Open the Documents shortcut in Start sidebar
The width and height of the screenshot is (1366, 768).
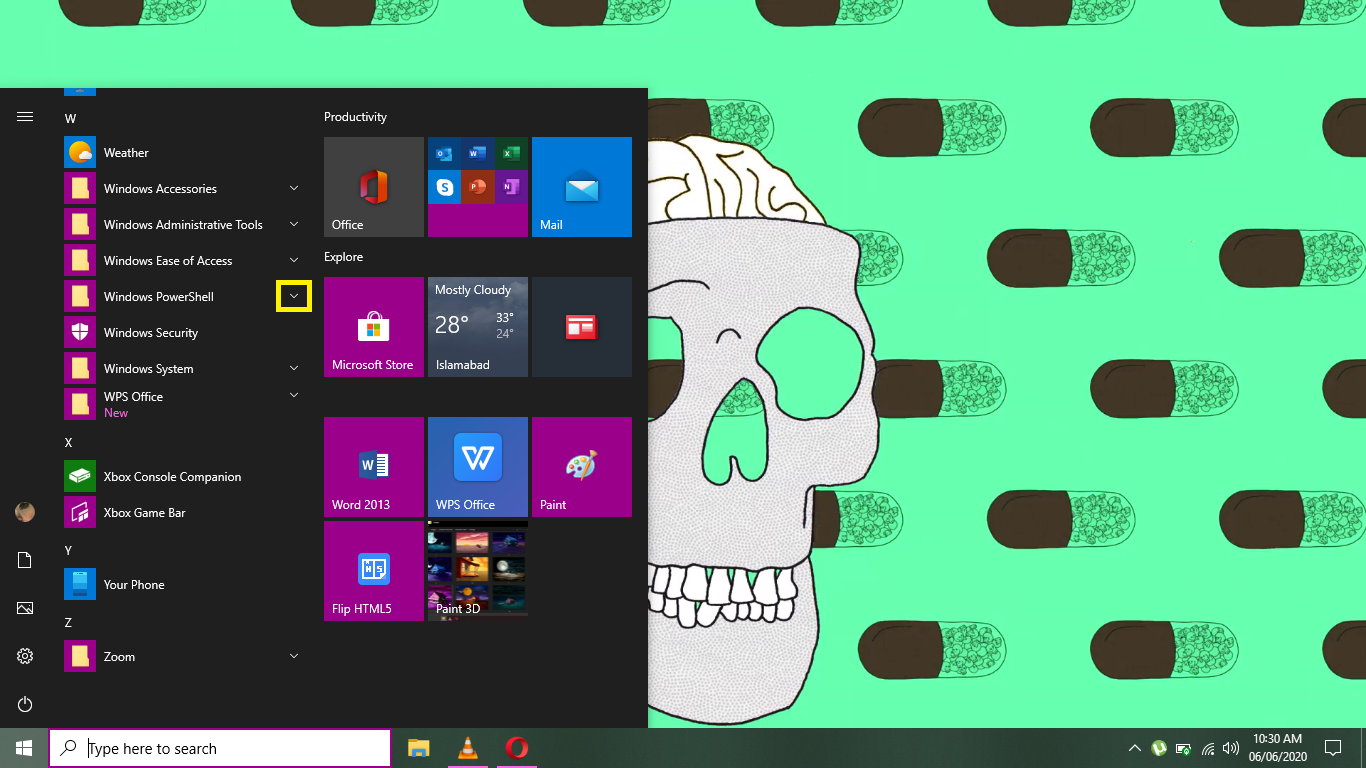(x=24, y=560)
